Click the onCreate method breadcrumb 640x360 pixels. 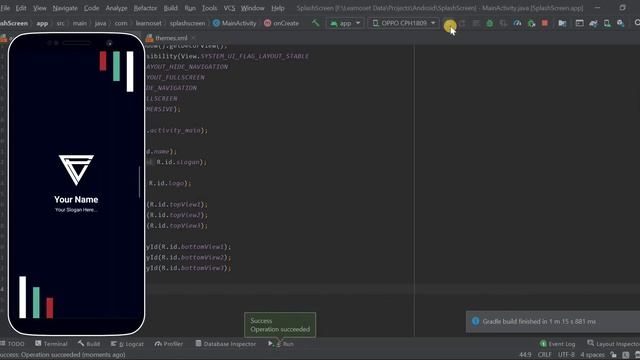[282, 23]
